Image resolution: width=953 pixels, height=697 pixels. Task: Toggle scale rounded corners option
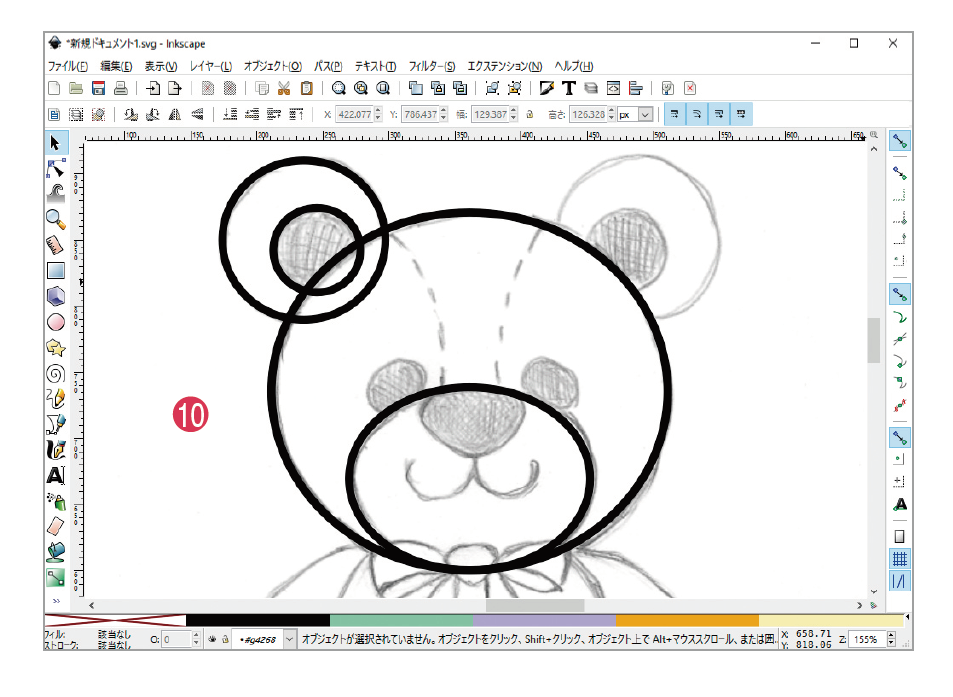point(697,114)
